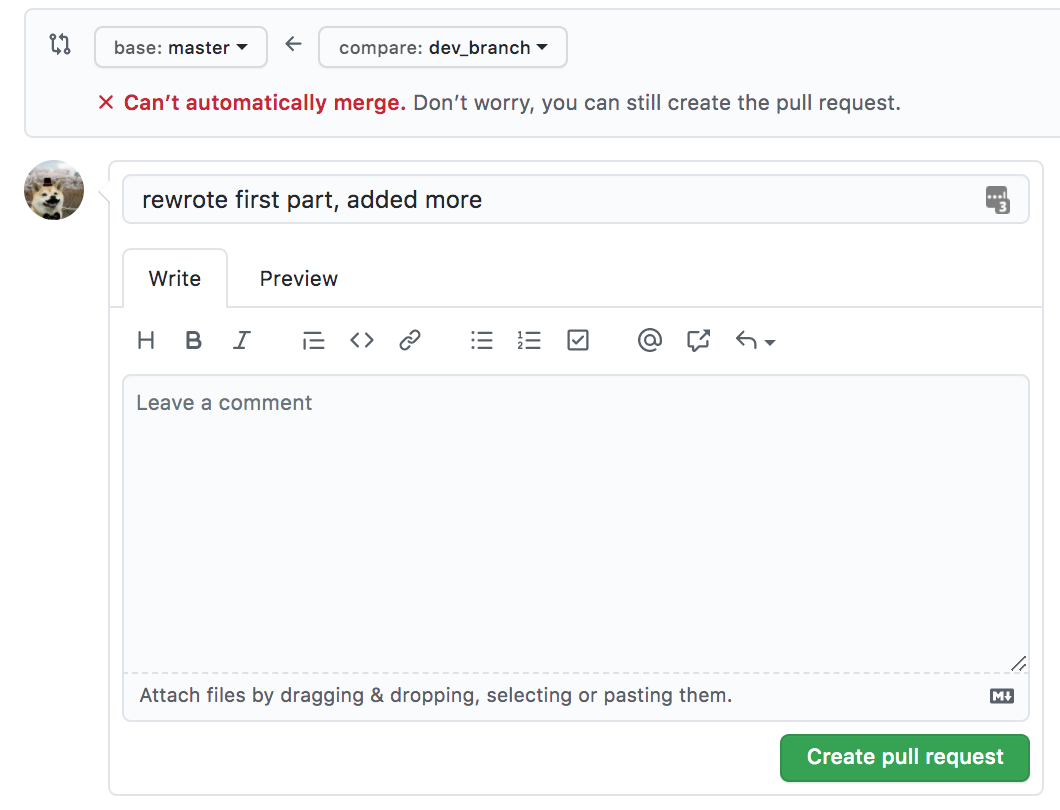This screenshot has height=810, width=1060.
Task: Click the heading formatting icon
Action: [146, 341]
